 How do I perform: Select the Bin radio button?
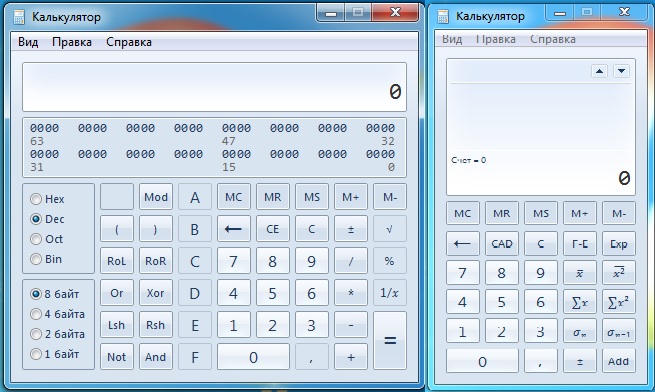(x=46, y=259)
